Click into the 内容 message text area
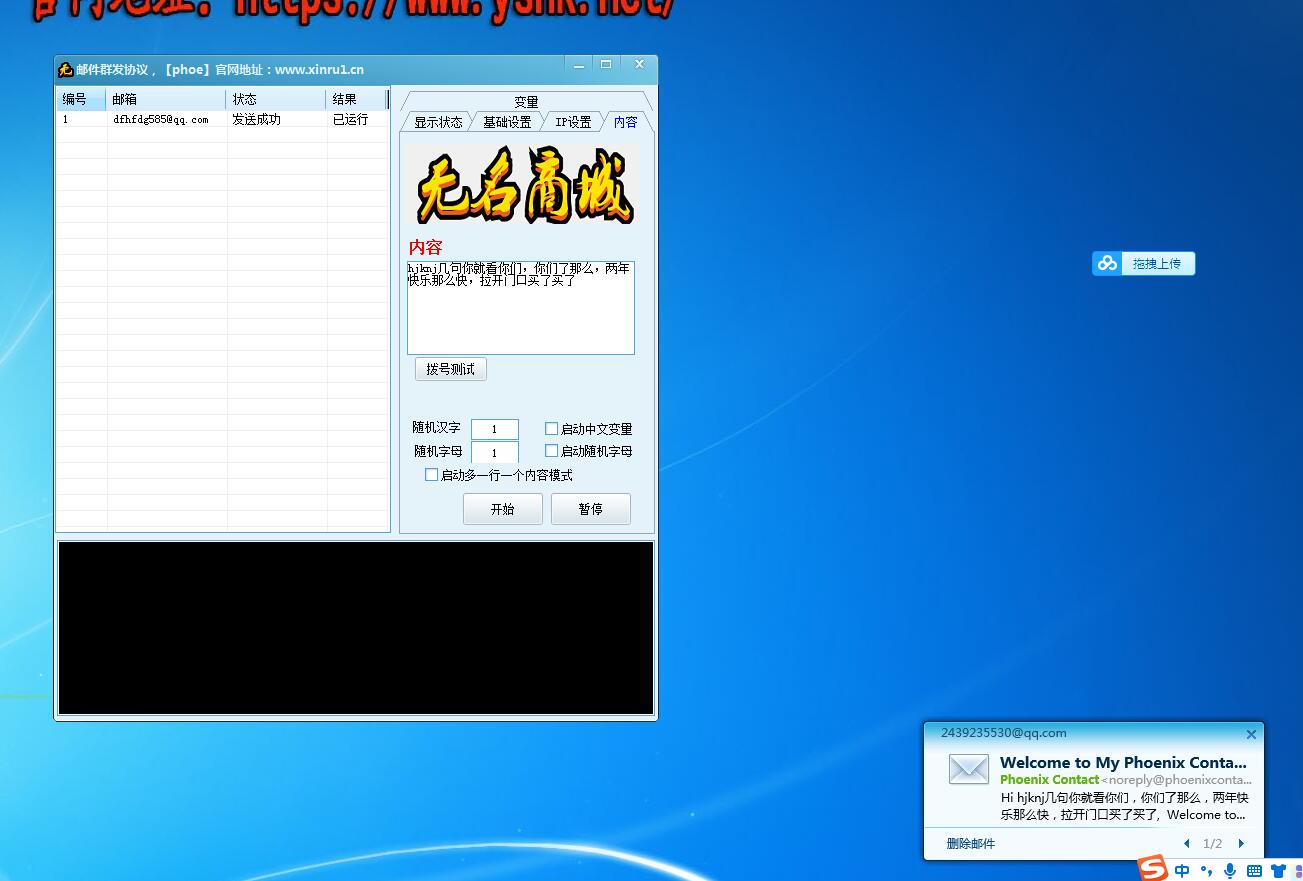 [x=521, y=308]
